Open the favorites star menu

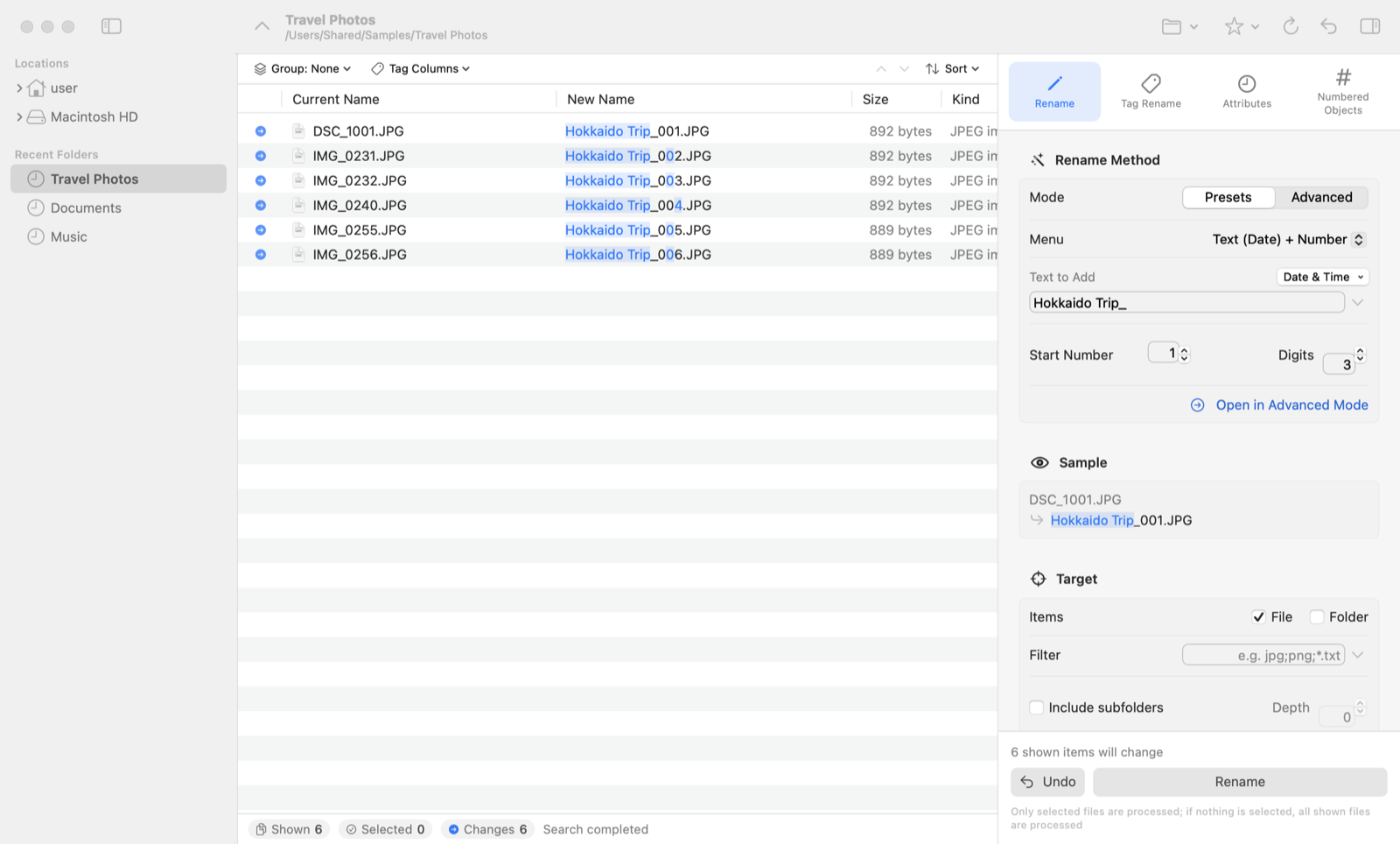pos(1241,26)
